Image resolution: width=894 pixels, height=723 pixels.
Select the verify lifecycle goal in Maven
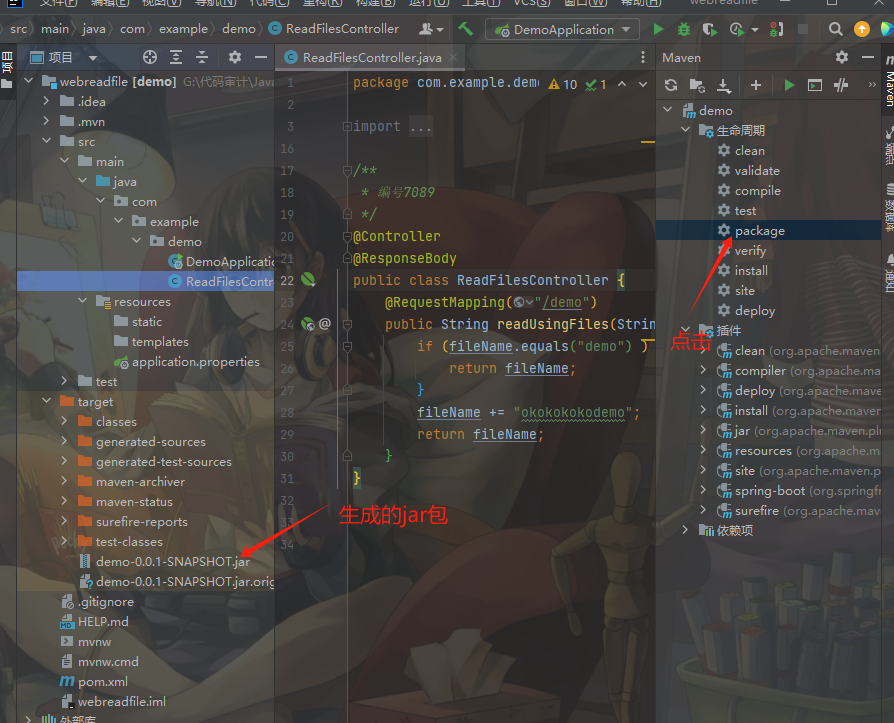pyautogui.click(x=750, y=250)
